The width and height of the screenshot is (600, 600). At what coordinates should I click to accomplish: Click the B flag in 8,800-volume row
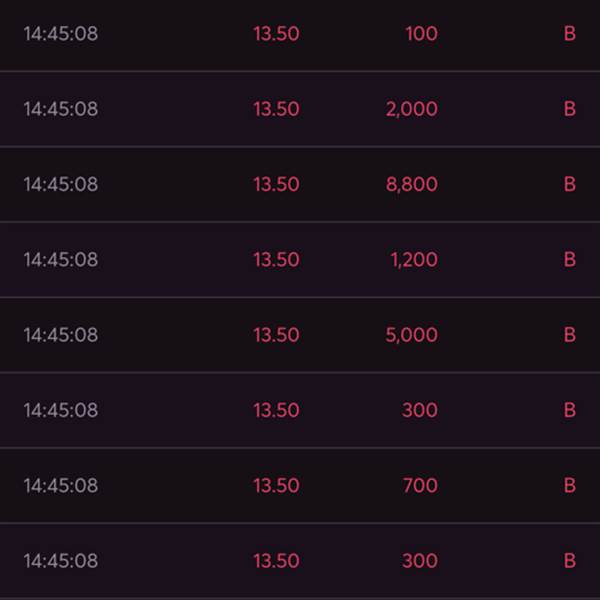[570, 184]
